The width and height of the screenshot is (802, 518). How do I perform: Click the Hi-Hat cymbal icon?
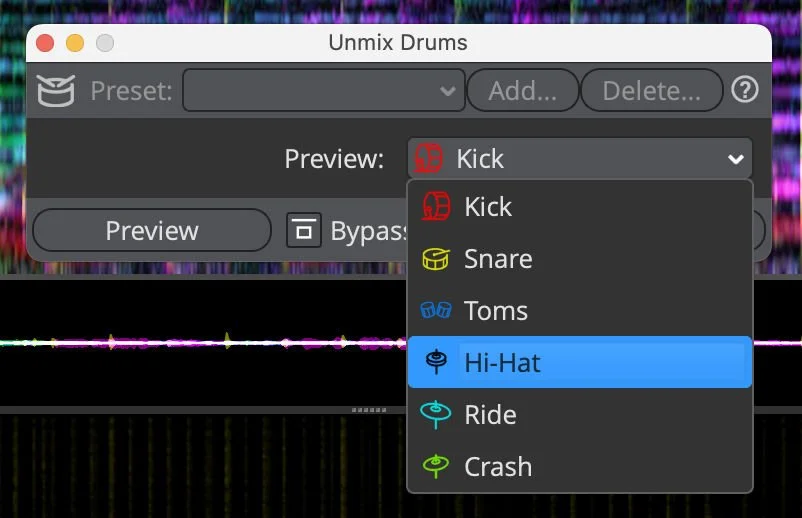(436, 362)
